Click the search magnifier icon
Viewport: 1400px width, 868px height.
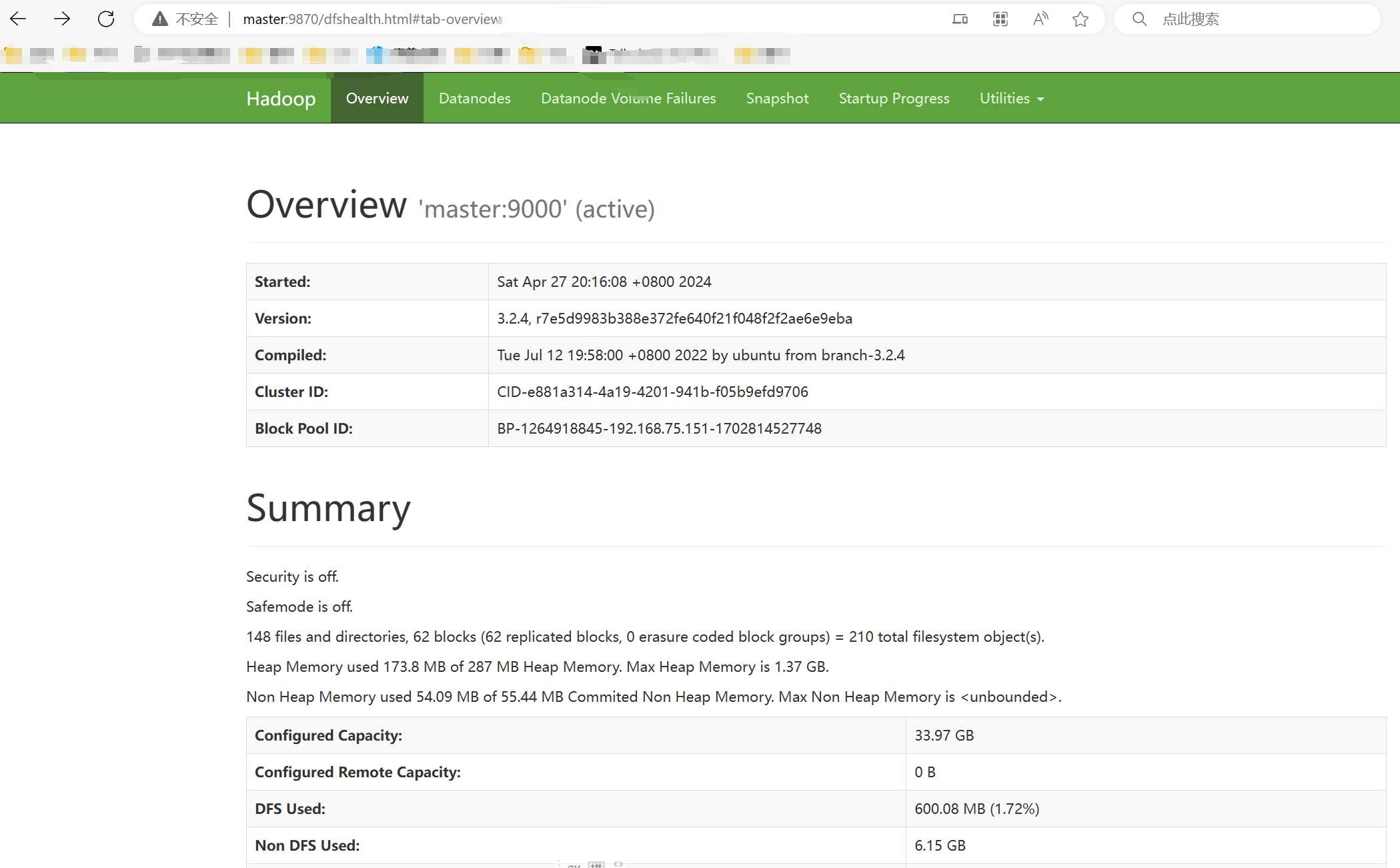(1140, 19)
